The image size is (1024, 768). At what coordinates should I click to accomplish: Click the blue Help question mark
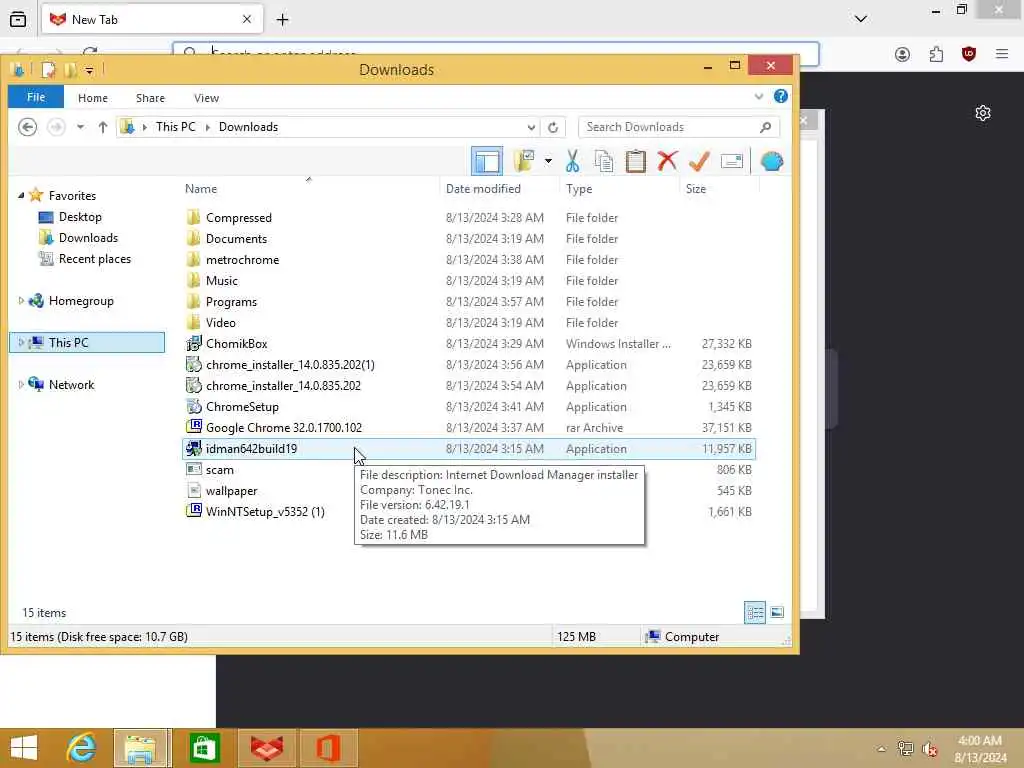tap(780, 97)
